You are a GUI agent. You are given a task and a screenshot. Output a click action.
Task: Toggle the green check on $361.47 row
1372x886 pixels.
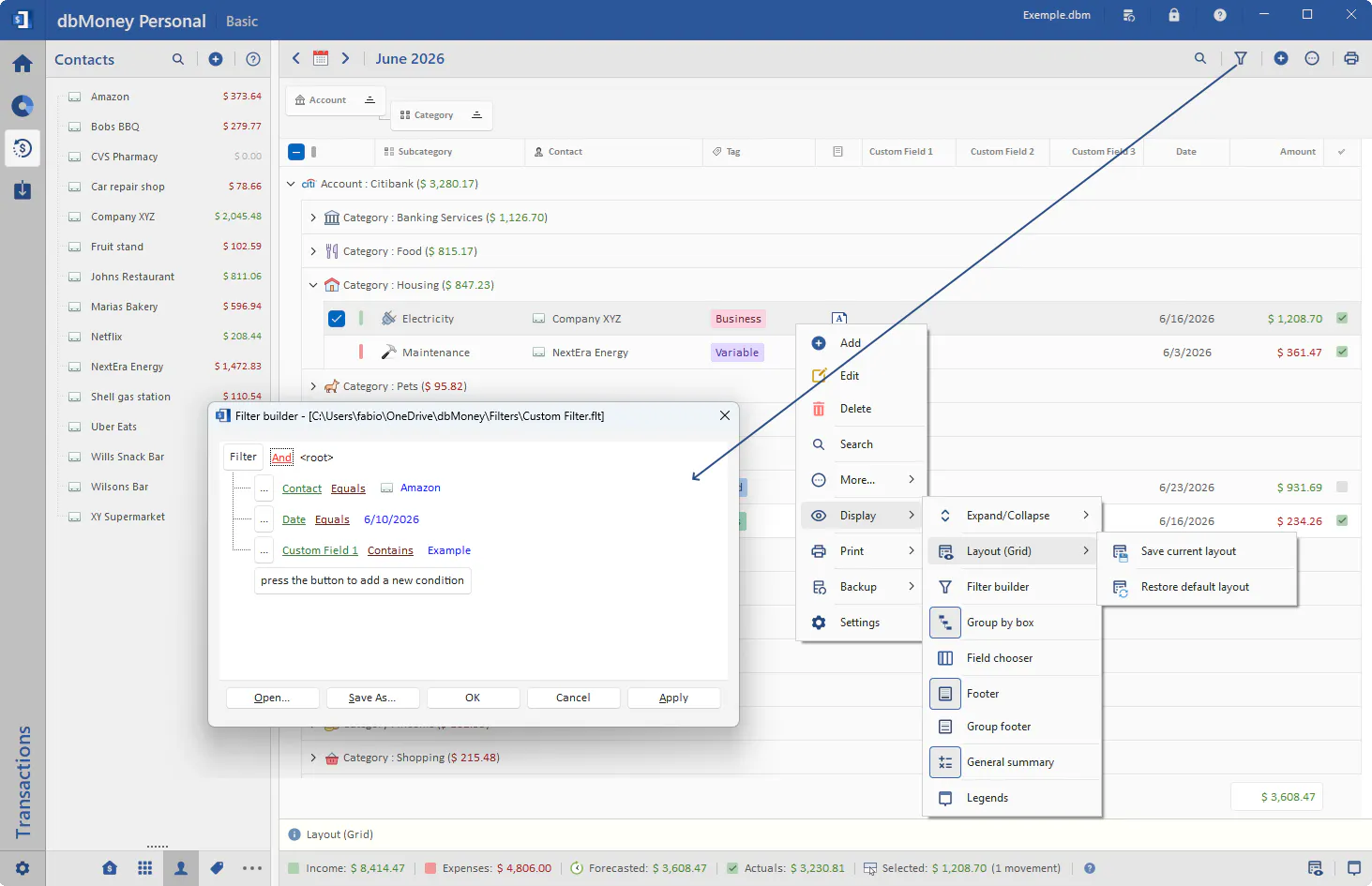[x=1342, y=353]
